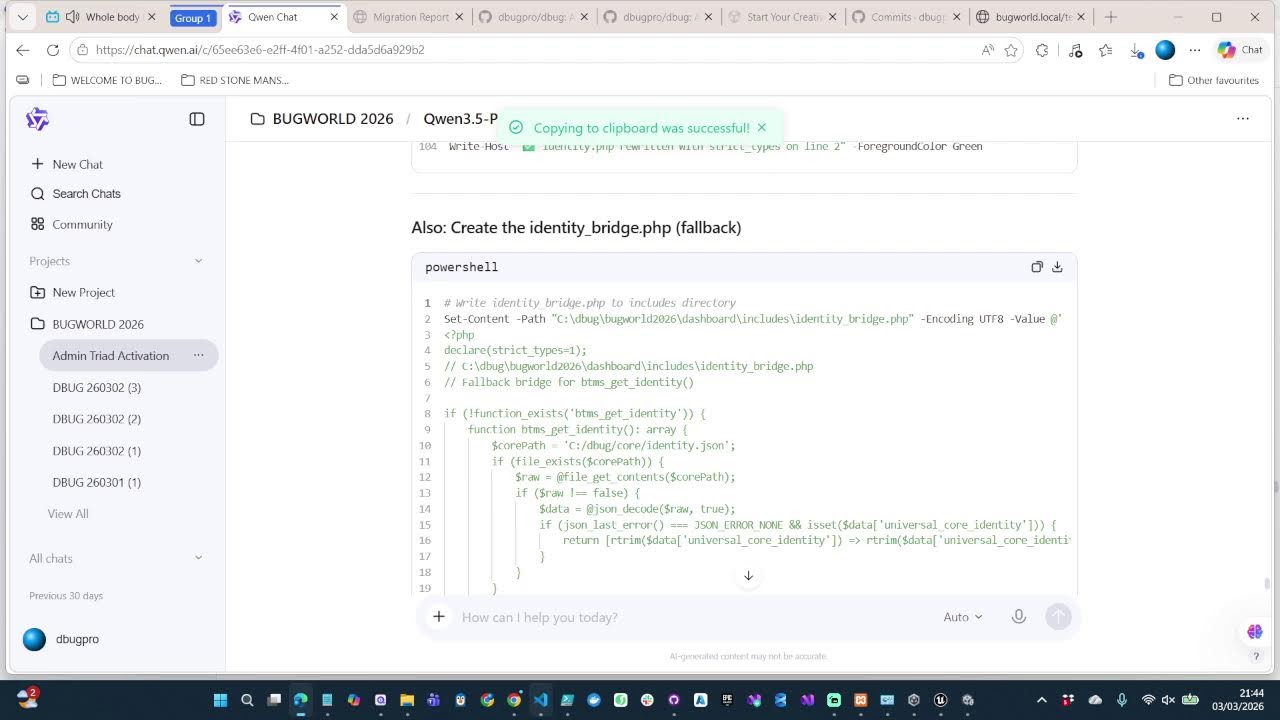Open RED STONE MANS... bookmark folder
The width and height of the screenshot is (1280, 720).
(235, 80)
